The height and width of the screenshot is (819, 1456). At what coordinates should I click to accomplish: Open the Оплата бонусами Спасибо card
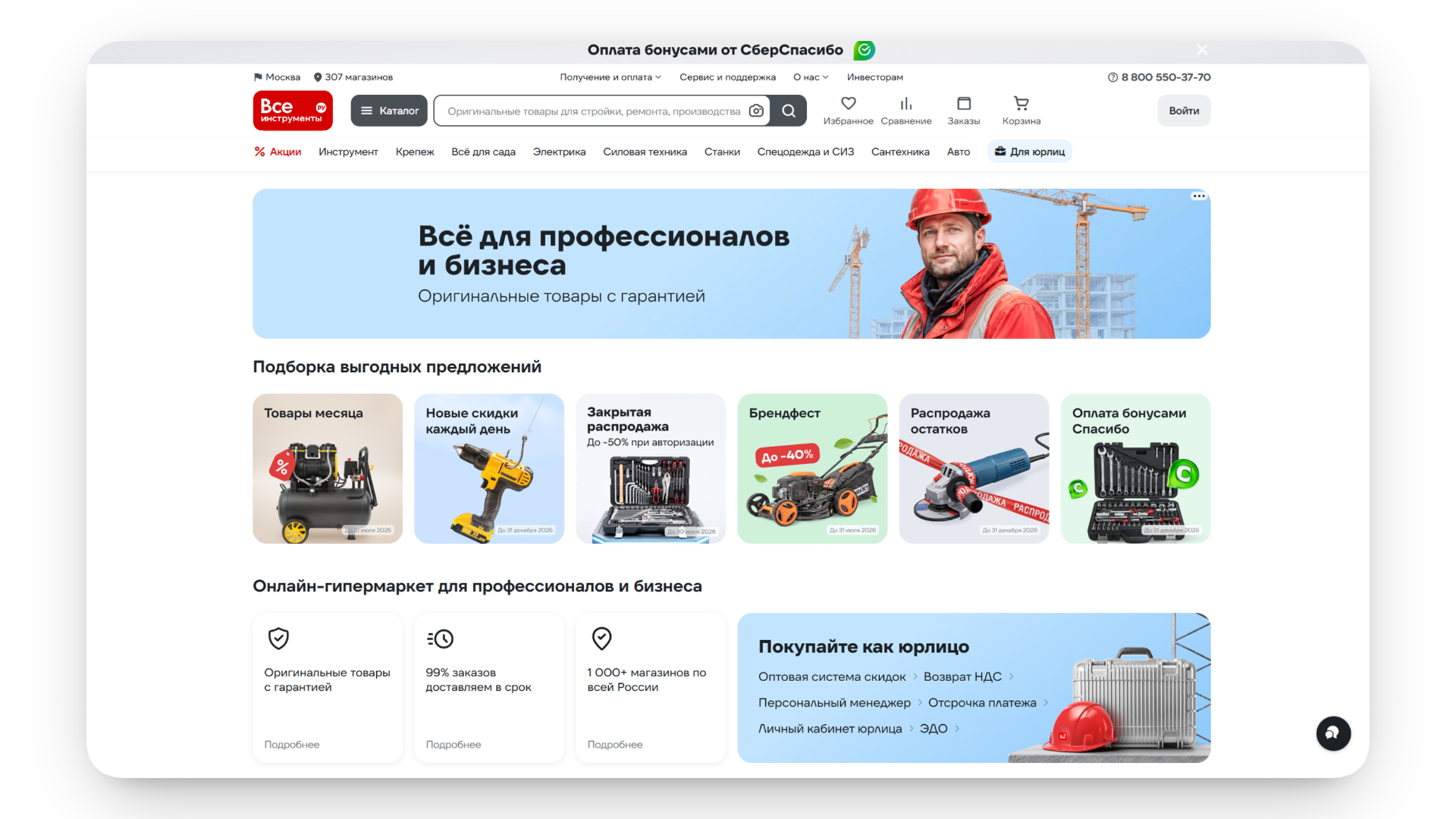1135,468
